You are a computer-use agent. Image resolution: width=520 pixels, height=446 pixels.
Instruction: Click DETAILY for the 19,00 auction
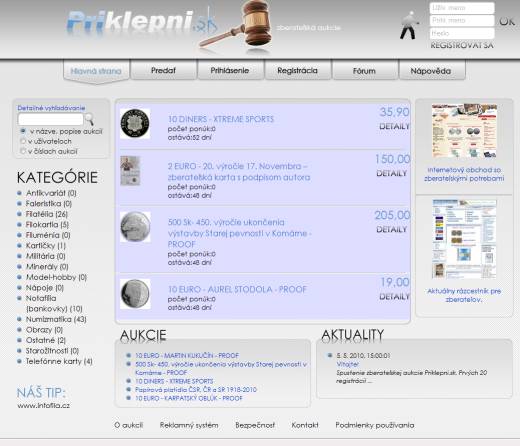(x=395, y=296)
